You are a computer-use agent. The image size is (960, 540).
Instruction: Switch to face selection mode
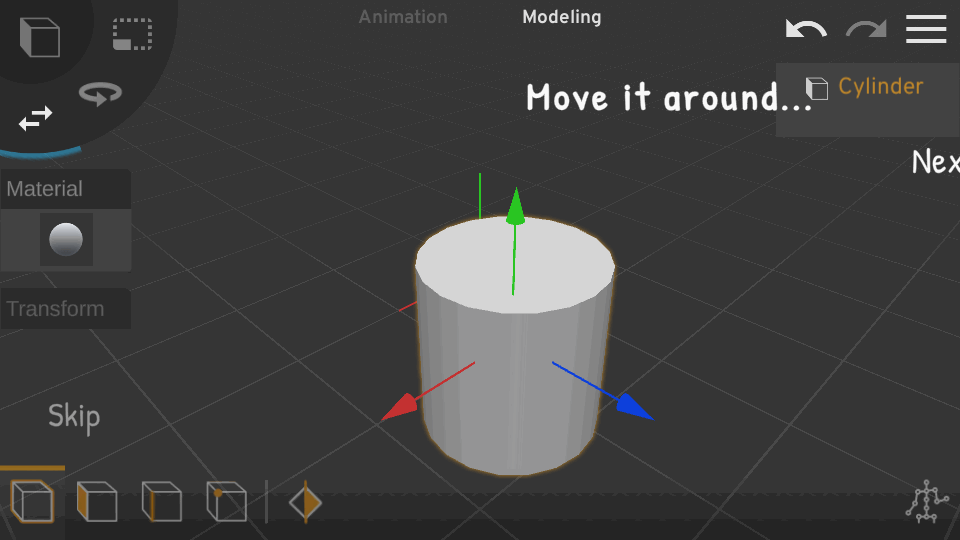point(97,501)
